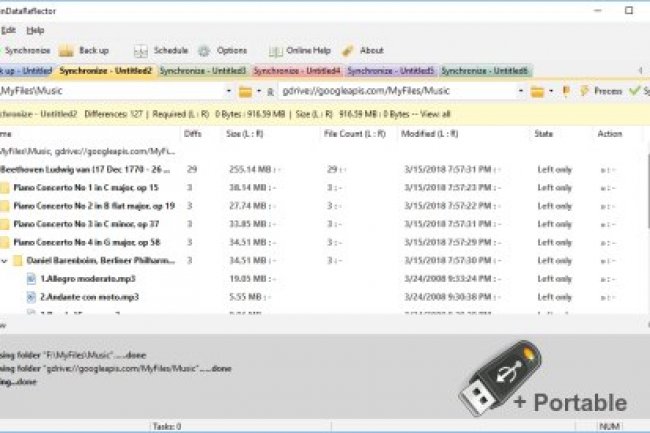Switch to the Synchronize - Untitled4 tab
Image resolution: width=650 pixels, height=433 pixels.
coord(297,71)
